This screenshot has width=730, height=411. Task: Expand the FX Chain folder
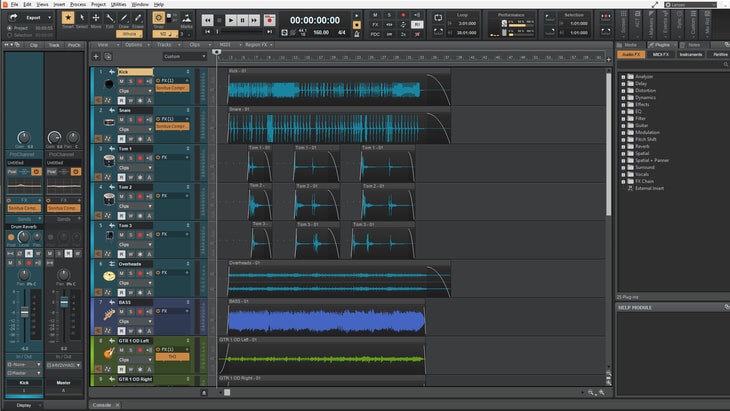tap(623, 182)
